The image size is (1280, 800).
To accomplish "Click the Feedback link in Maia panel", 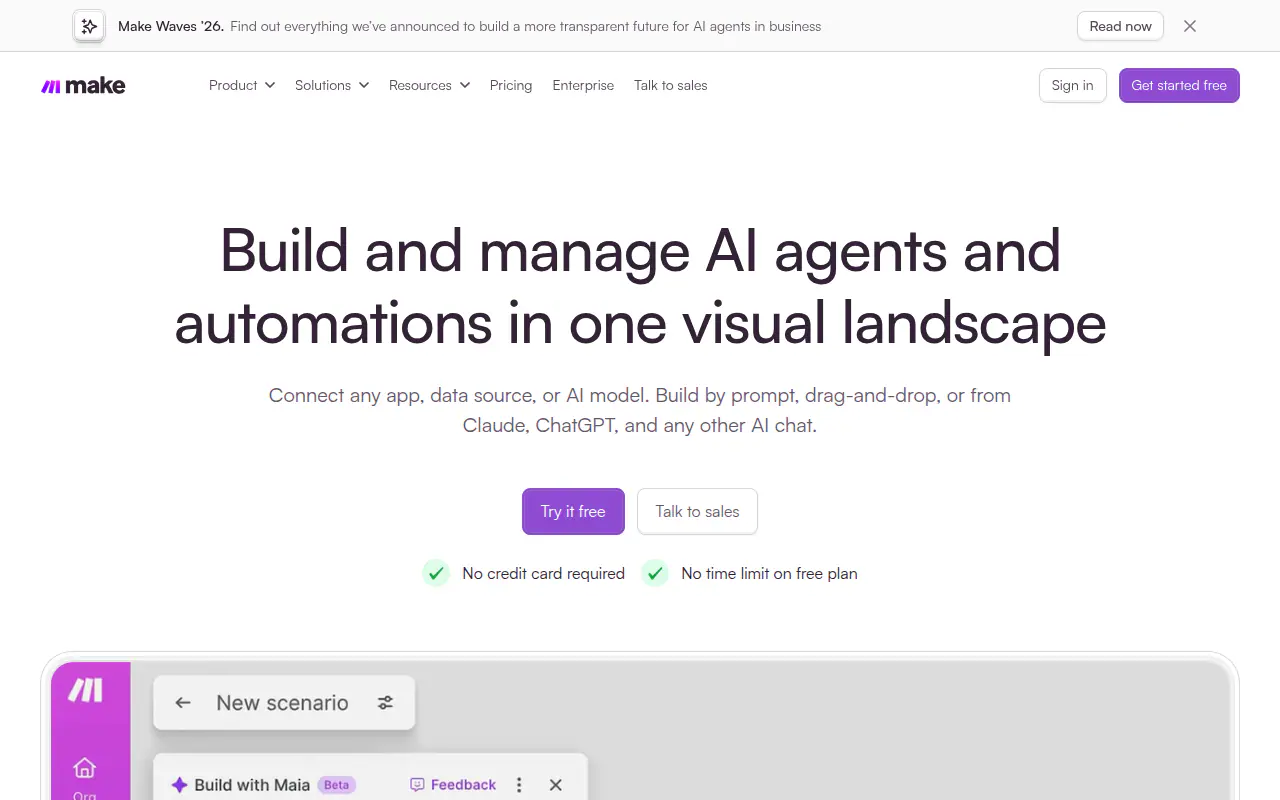I will [453, 785].
